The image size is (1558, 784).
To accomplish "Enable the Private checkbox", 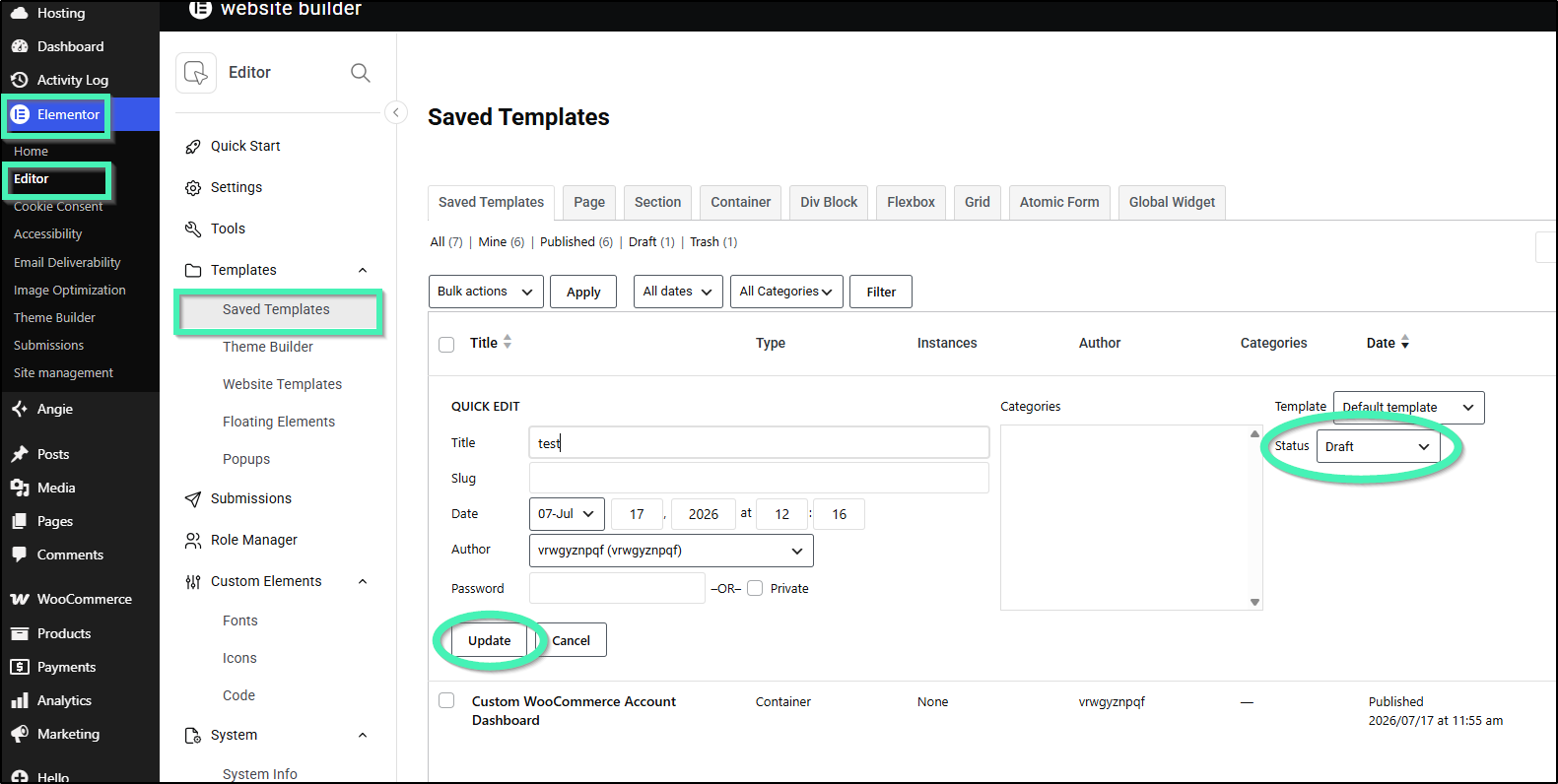I will pyautogui.click(x=755, y=588).
